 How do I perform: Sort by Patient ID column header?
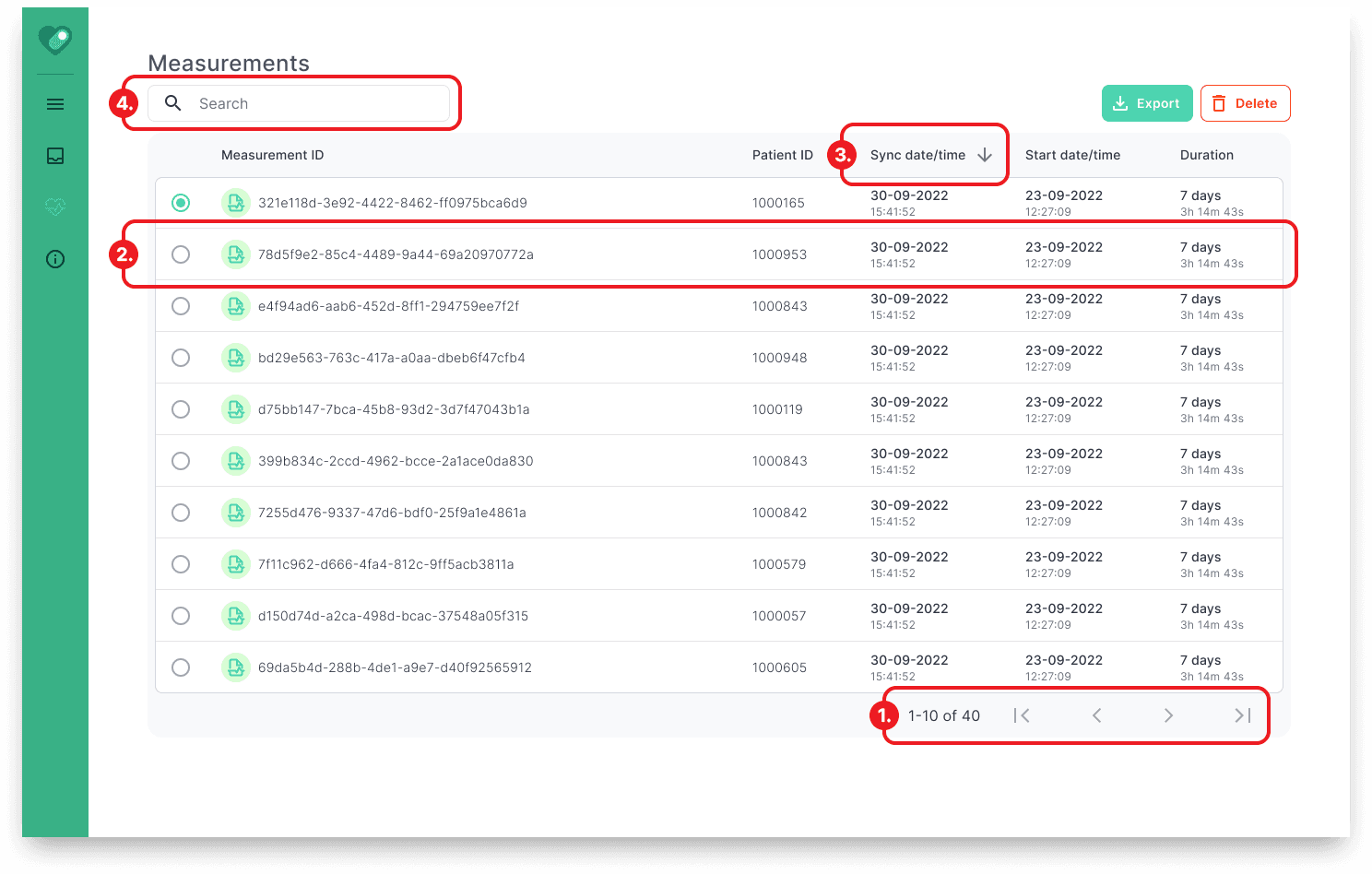pos(783,155)
